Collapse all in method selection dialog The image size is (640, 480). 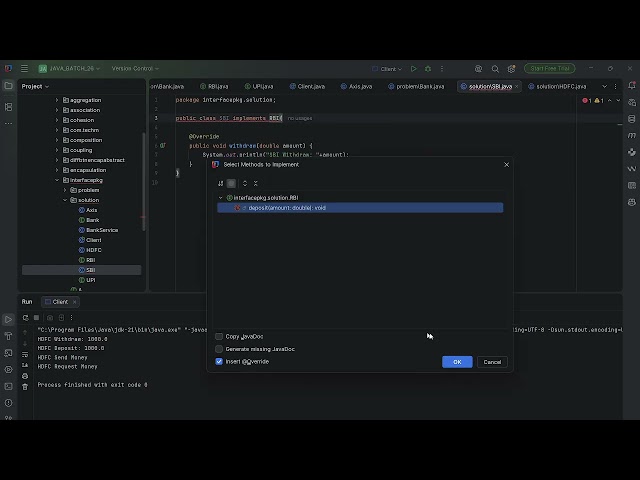pyautogui.click(x=256, y=184)
